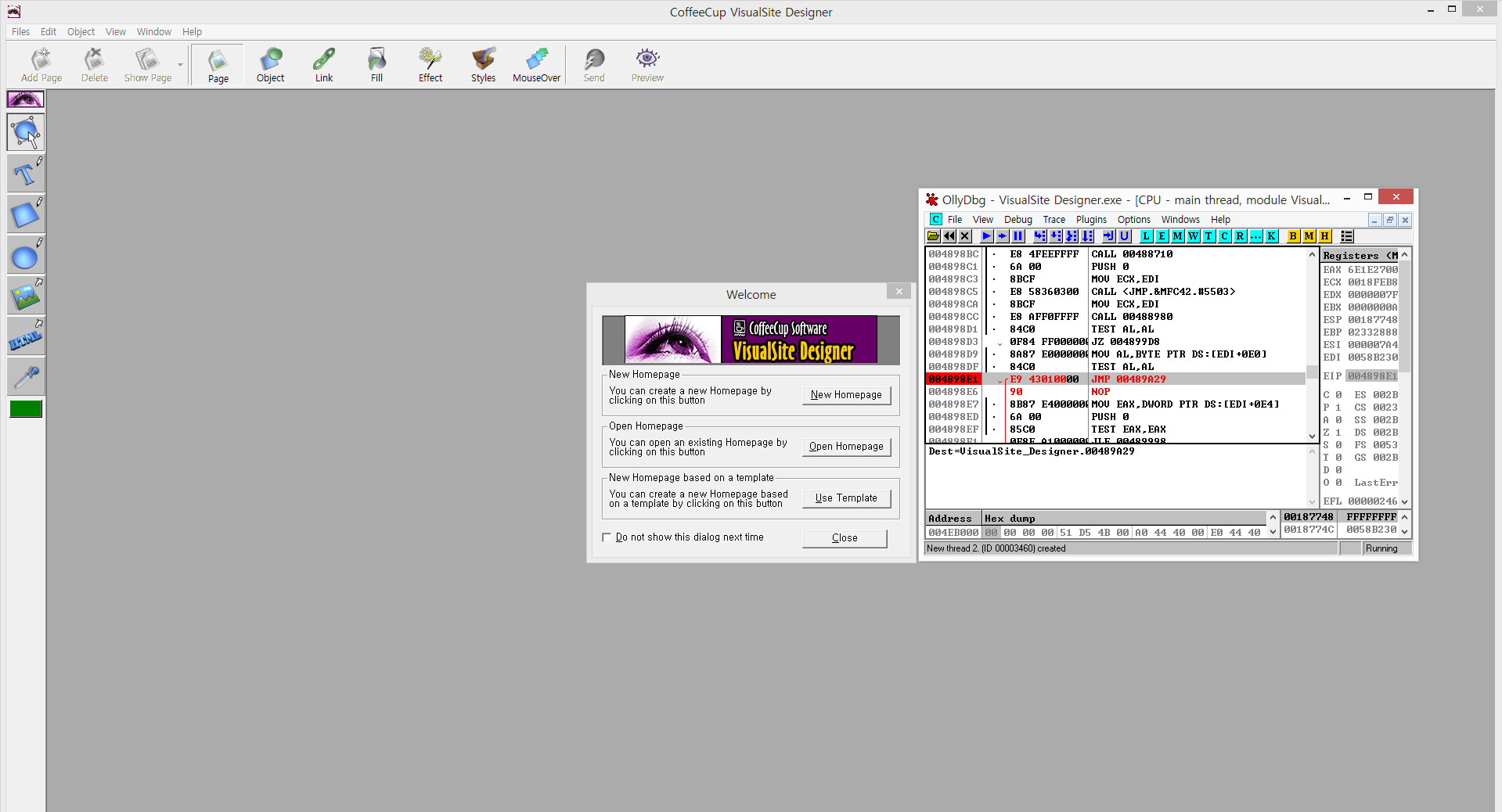Open the Edit menu in VisualSite Designer
This screenshot has height=812, width=1502.
49,32
